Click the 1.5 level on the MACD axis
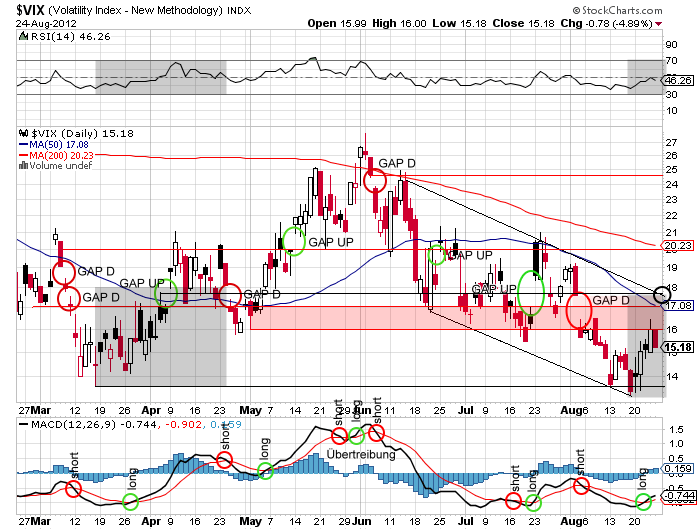Image resolution: width=700 pixels, height=530 pixels. [677, 430]
